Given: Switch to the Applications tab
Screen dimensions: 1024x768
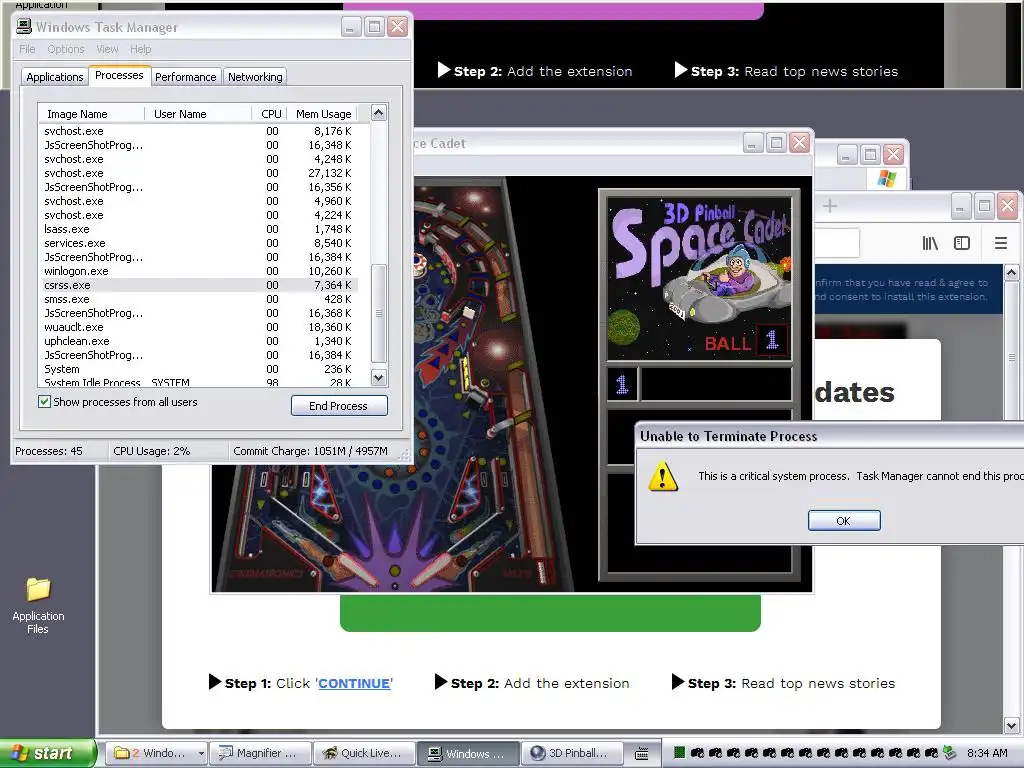Looking at the screenshot, I should pyautogui.click(x=55, y=77).
